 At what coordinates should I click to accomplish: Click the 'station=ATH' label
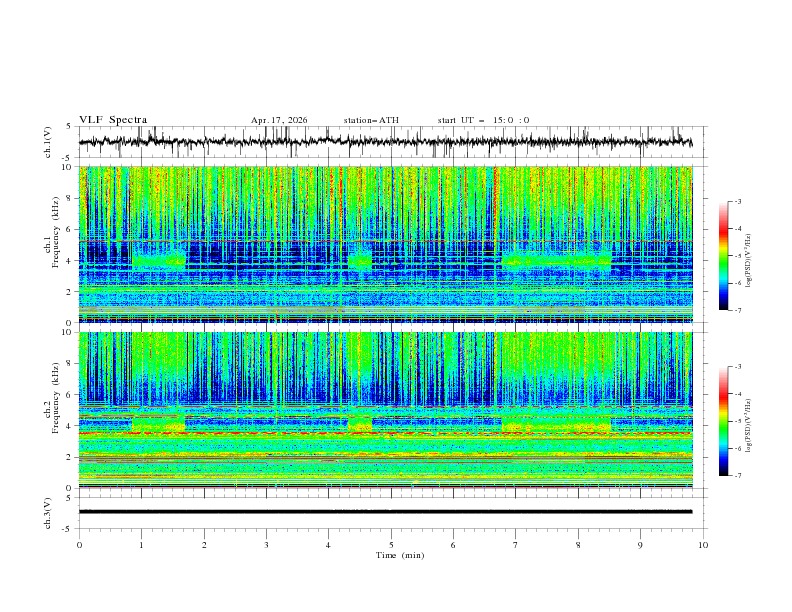pyautogui.click(x=371, y=120)
